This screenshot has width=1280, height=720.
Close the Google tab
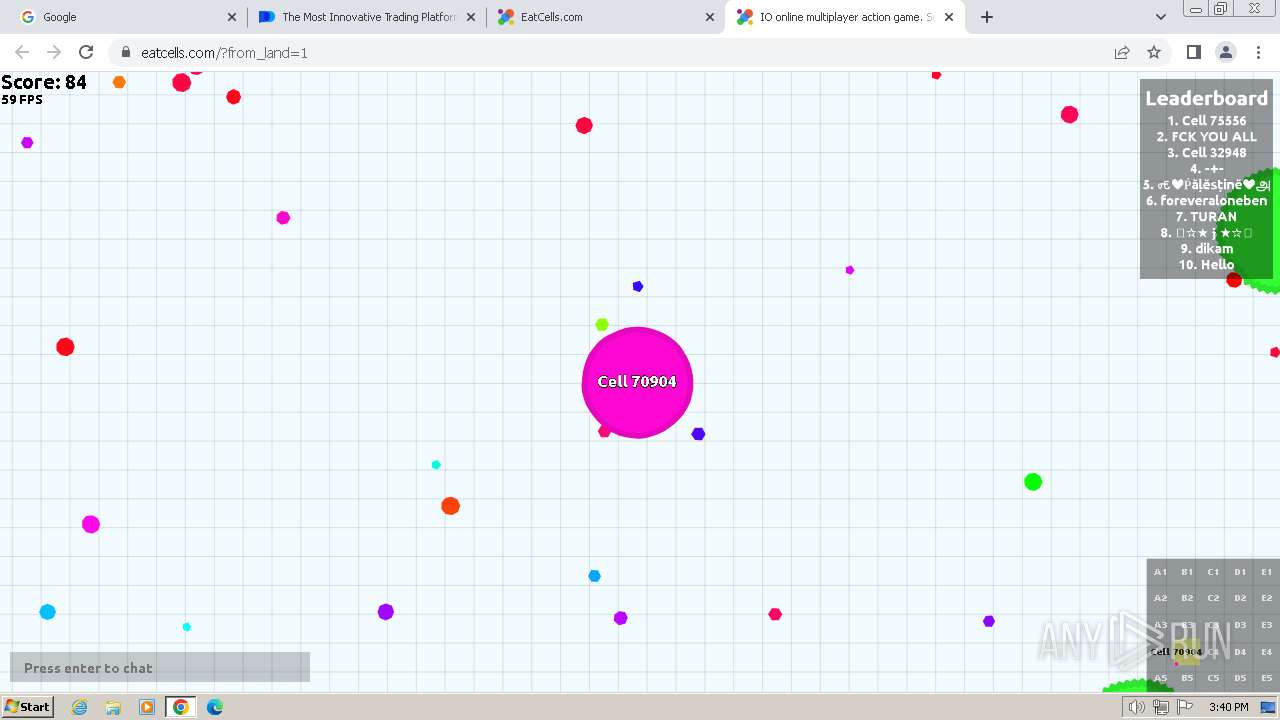point(232,17)
